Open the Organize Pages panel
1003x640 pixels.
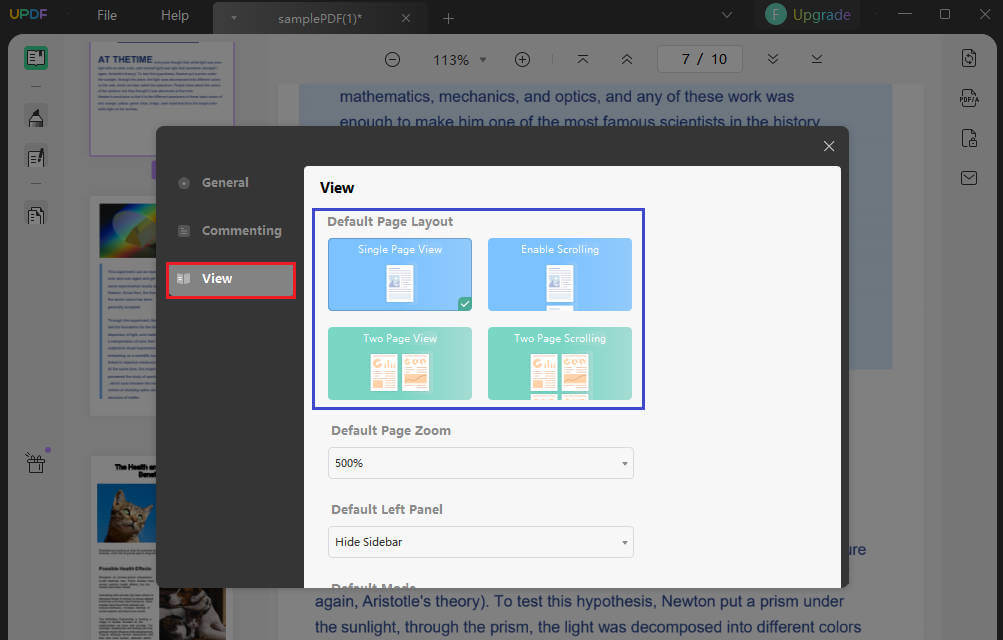point(36,213)
